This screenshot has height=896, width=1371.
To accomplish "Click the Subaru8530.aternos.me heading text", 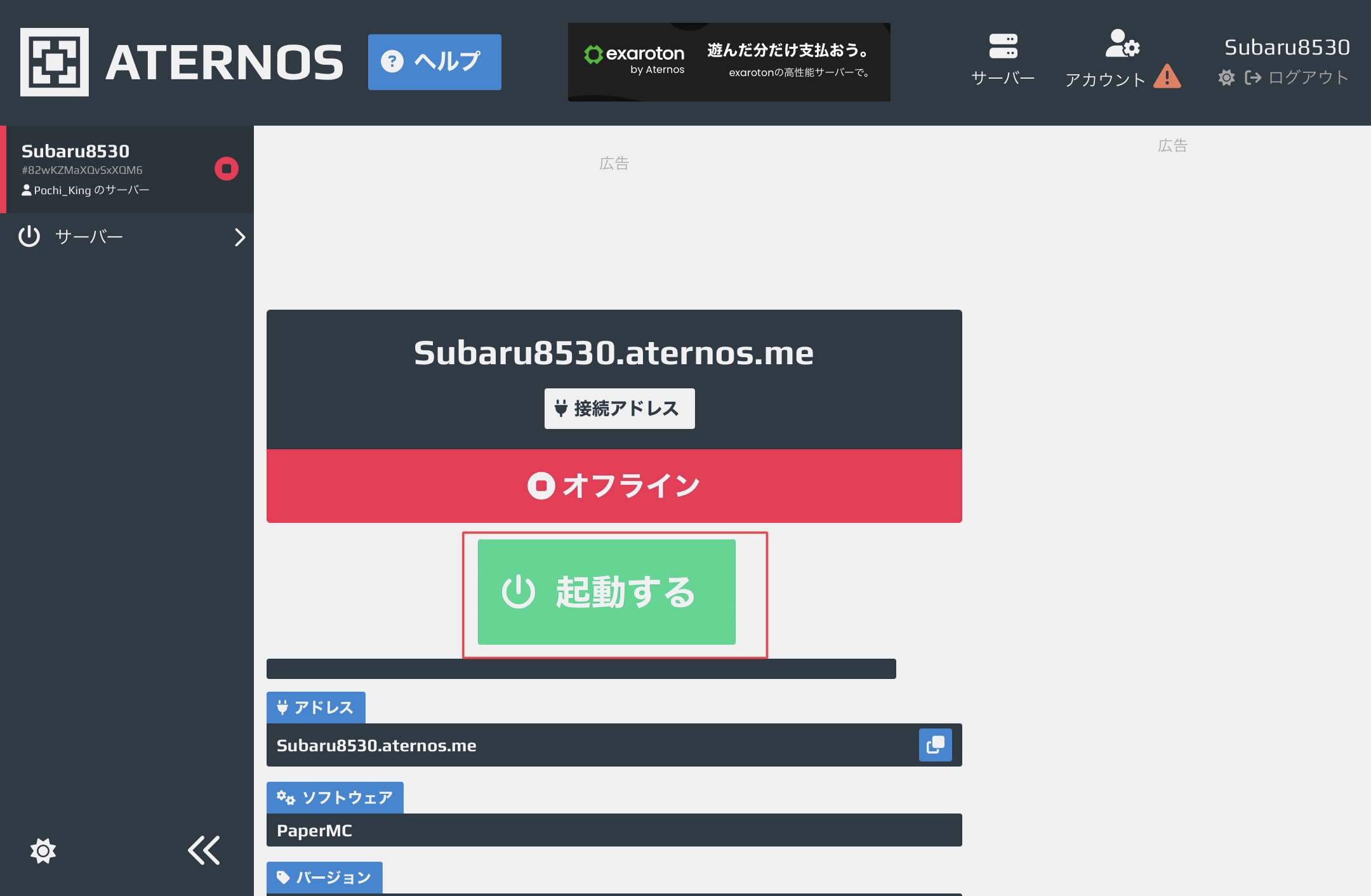I will [614, 353].
